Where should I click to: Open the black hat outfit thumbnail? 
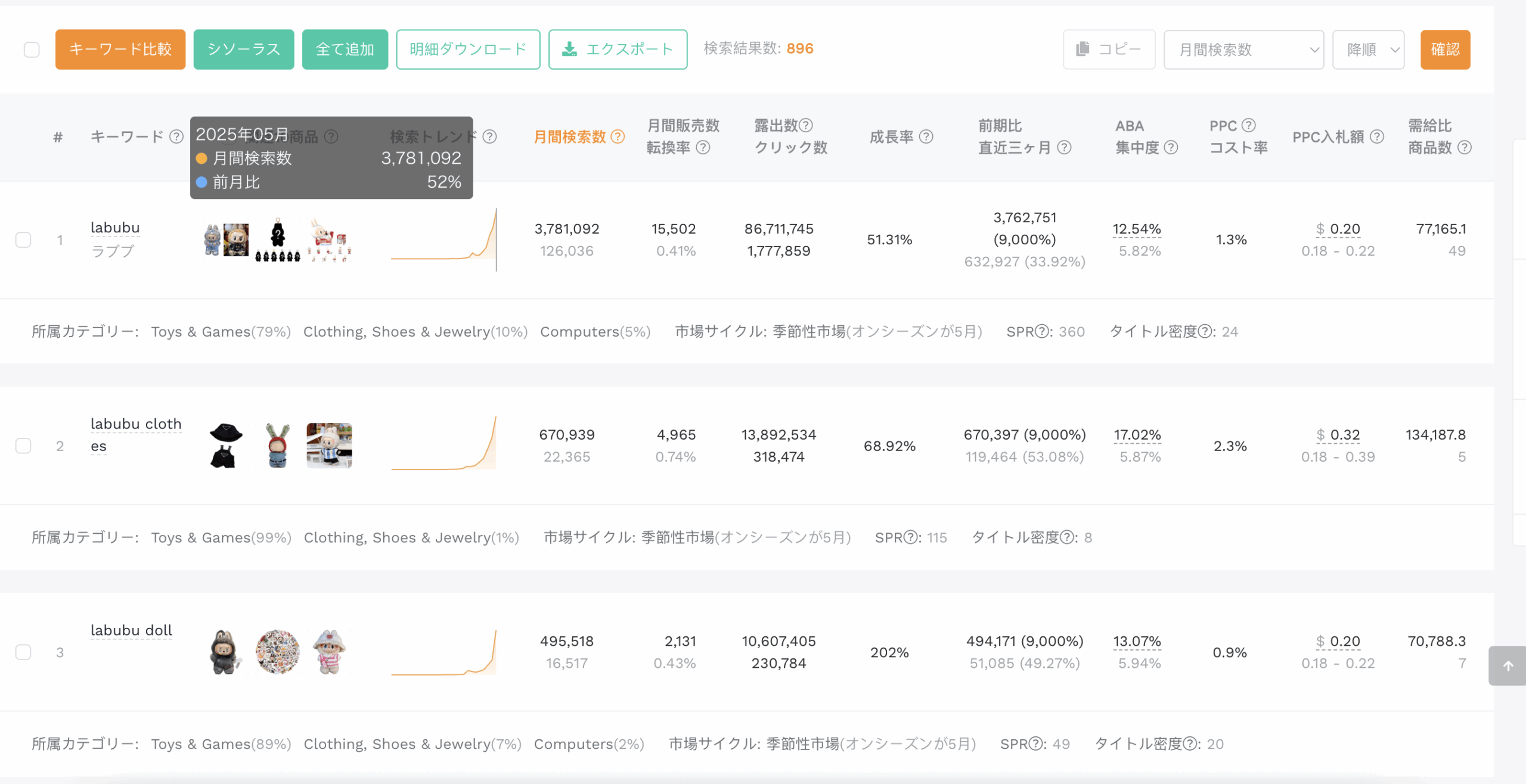[x=226, y=446]
